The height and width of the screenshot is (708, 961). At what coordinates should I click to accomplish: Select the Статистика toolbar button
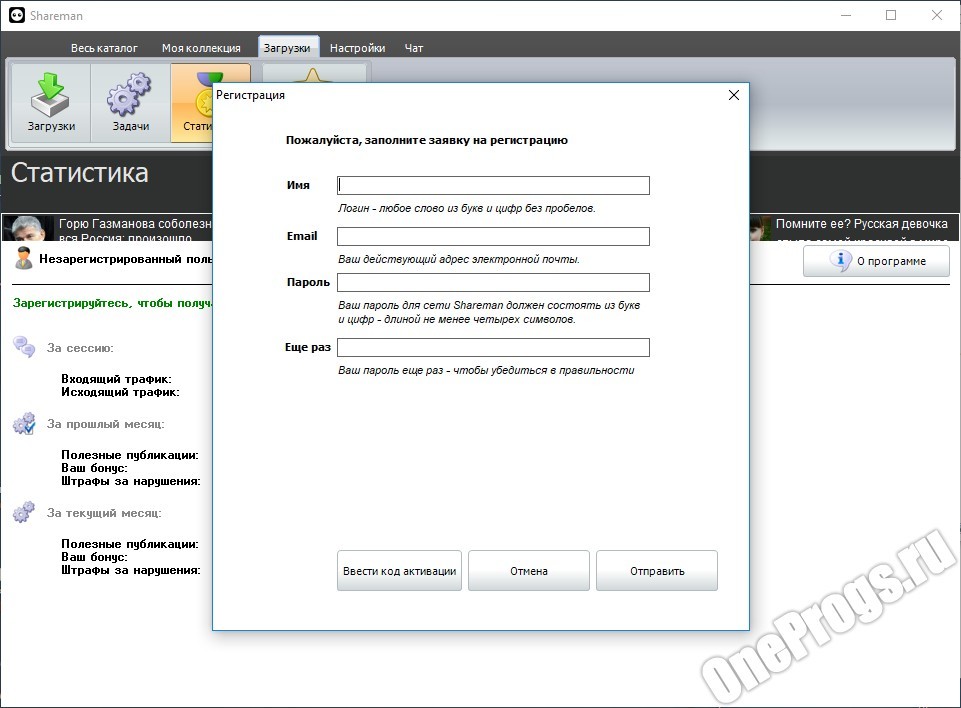pos(192,103)
